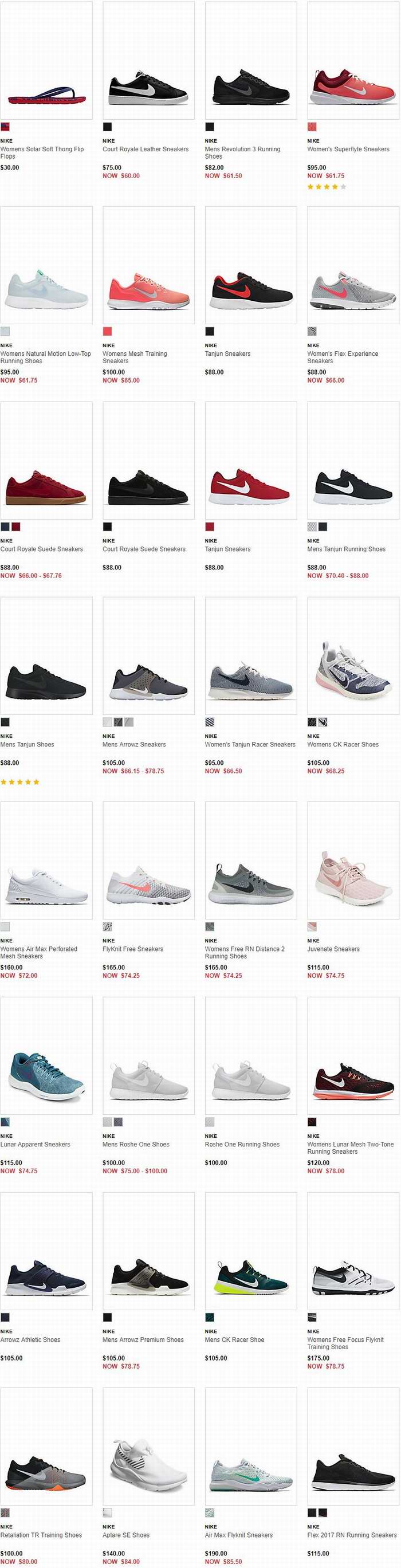The image size is (401, 1568).
Task: Select the second swatch under Womens CK Racer Shoes
Action: click(323, 722)
